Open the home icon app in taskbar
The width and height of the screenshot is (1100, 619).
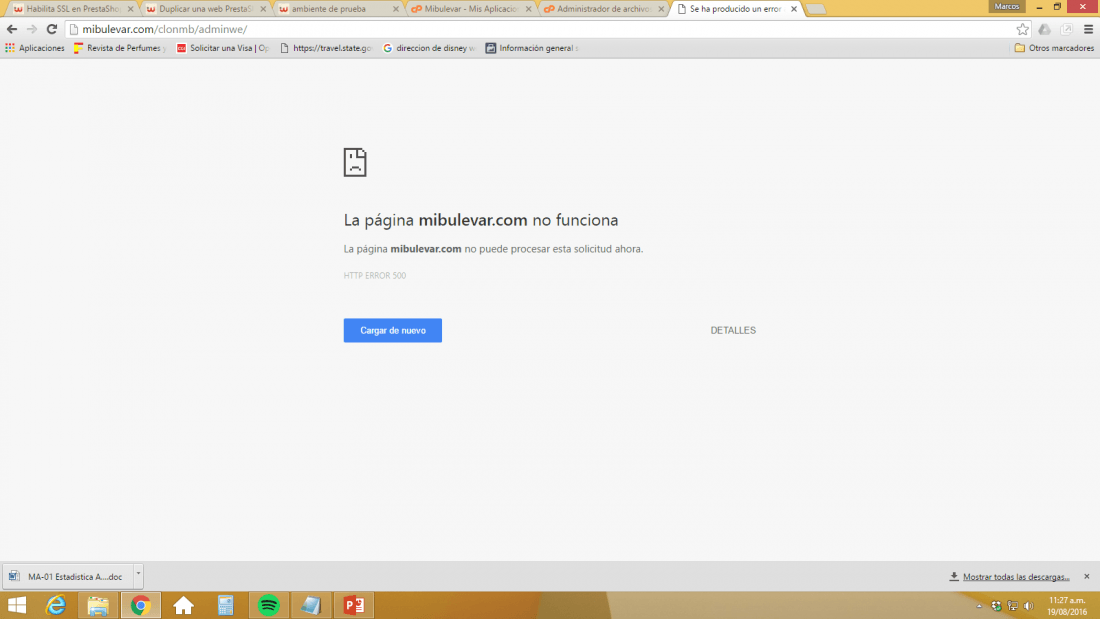click(183, 605)
